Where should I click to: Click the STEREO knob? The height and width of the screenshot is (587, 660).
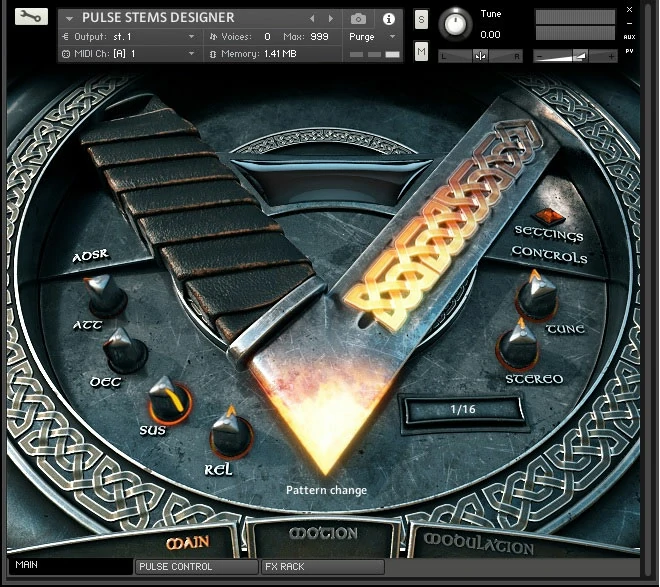tap(518, 344)
